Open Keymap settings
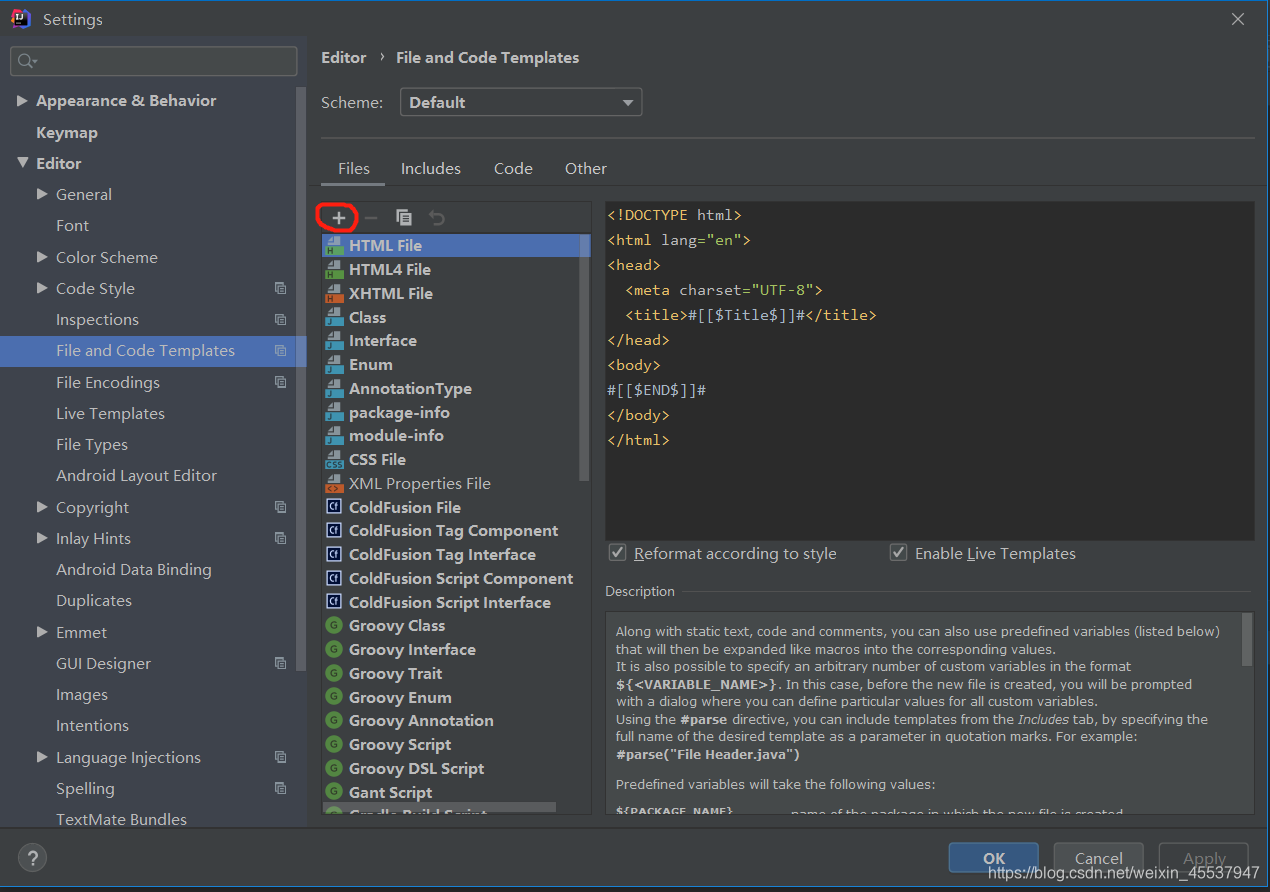This screenshot has height=892, width=1270. 67,132
